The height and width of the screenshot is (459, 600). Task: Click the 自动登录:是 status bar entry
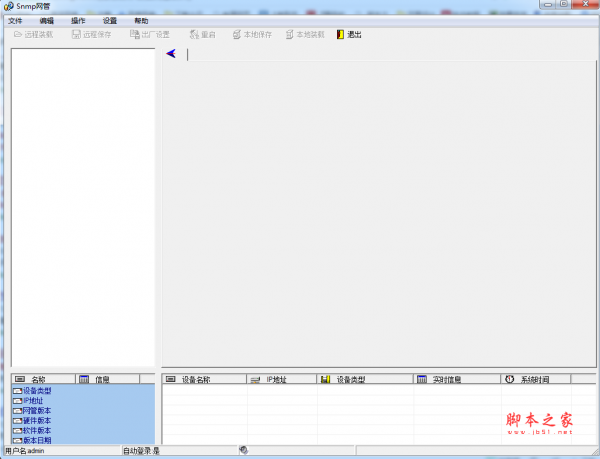[179, 451]
